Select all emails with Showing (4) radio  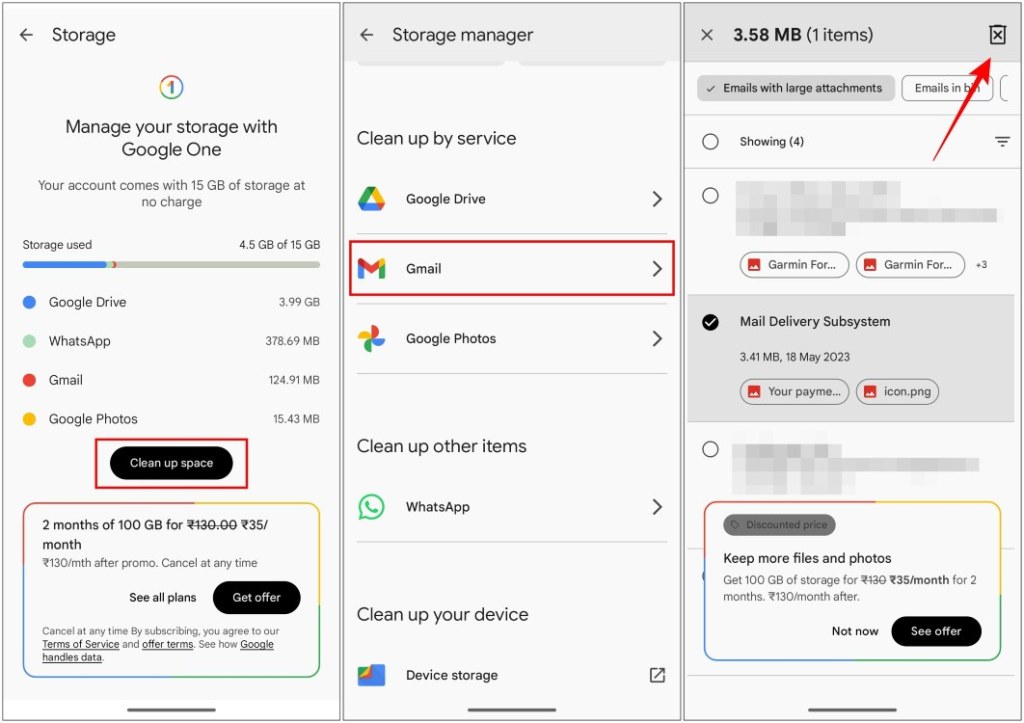tap(710, 142)
